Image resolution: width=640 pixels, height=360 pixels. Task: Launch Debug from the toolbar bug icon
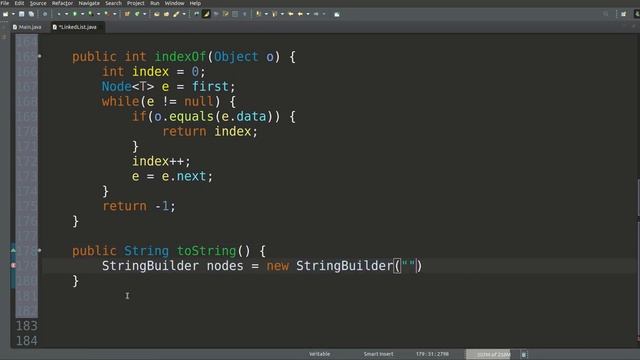tap(59, 14)
